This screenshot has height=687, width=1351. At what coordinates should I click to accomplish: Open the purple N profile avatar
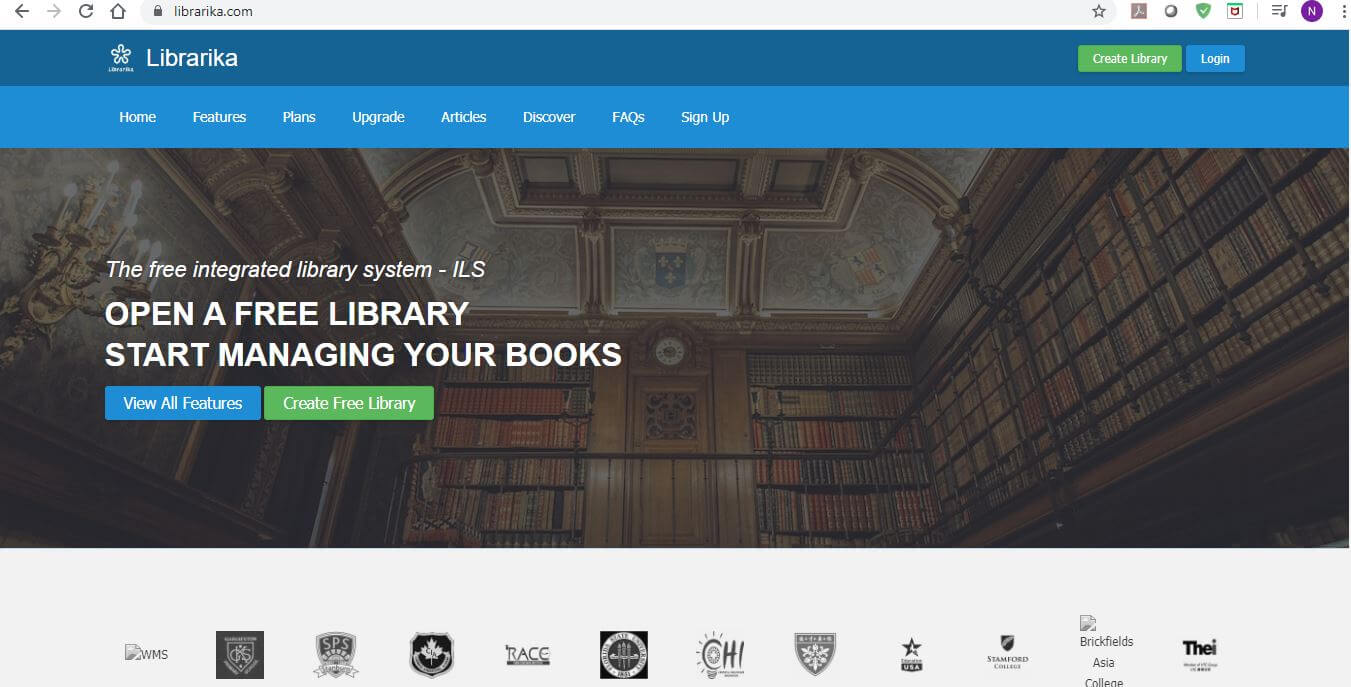(x=1311, y=11)
